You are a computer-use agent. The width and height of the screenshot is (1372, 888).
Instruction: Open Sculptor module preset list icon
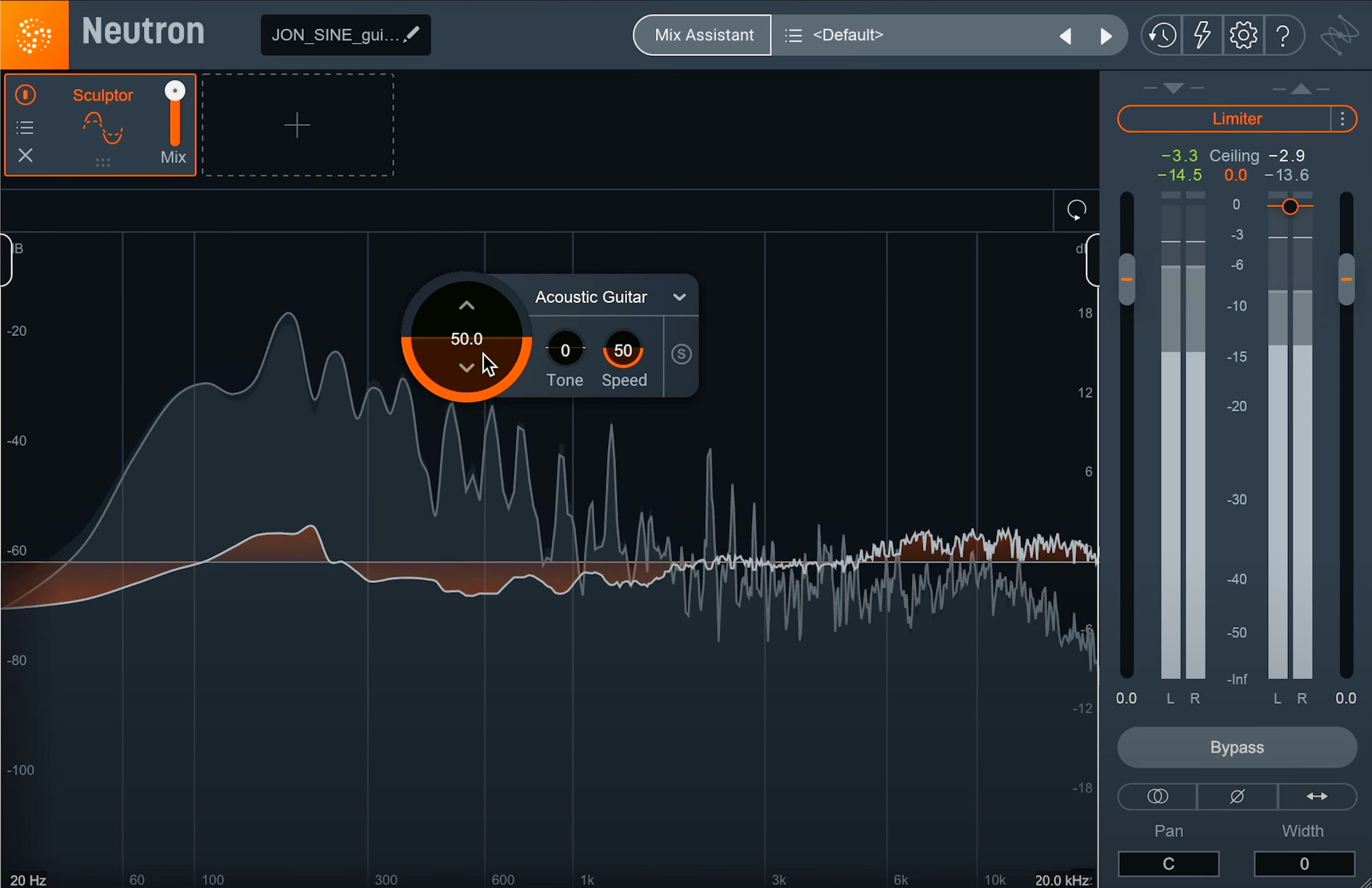(x=25, y=127)
